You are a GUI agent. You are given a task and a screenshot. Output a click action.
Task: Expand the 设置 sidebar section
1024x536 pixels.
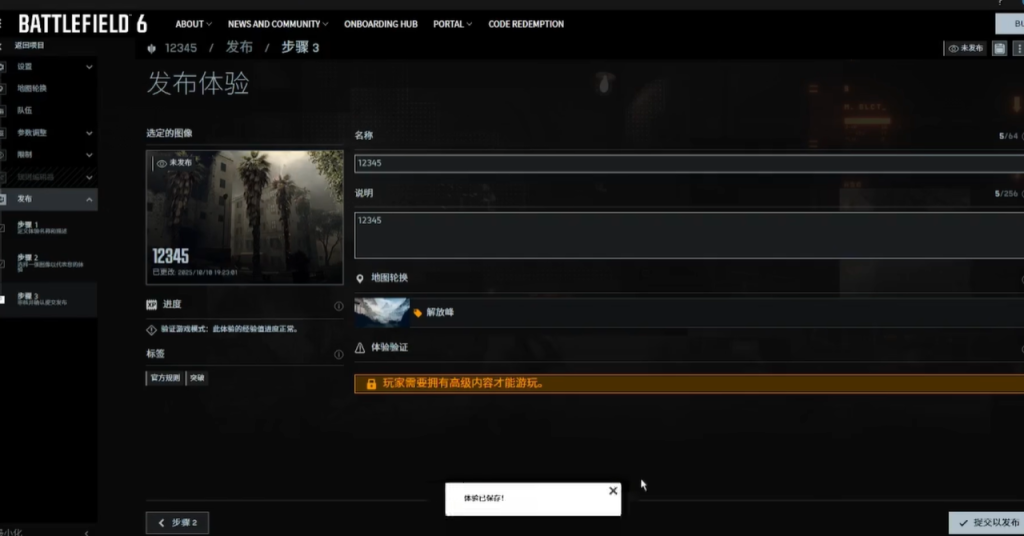pos(89,67)
